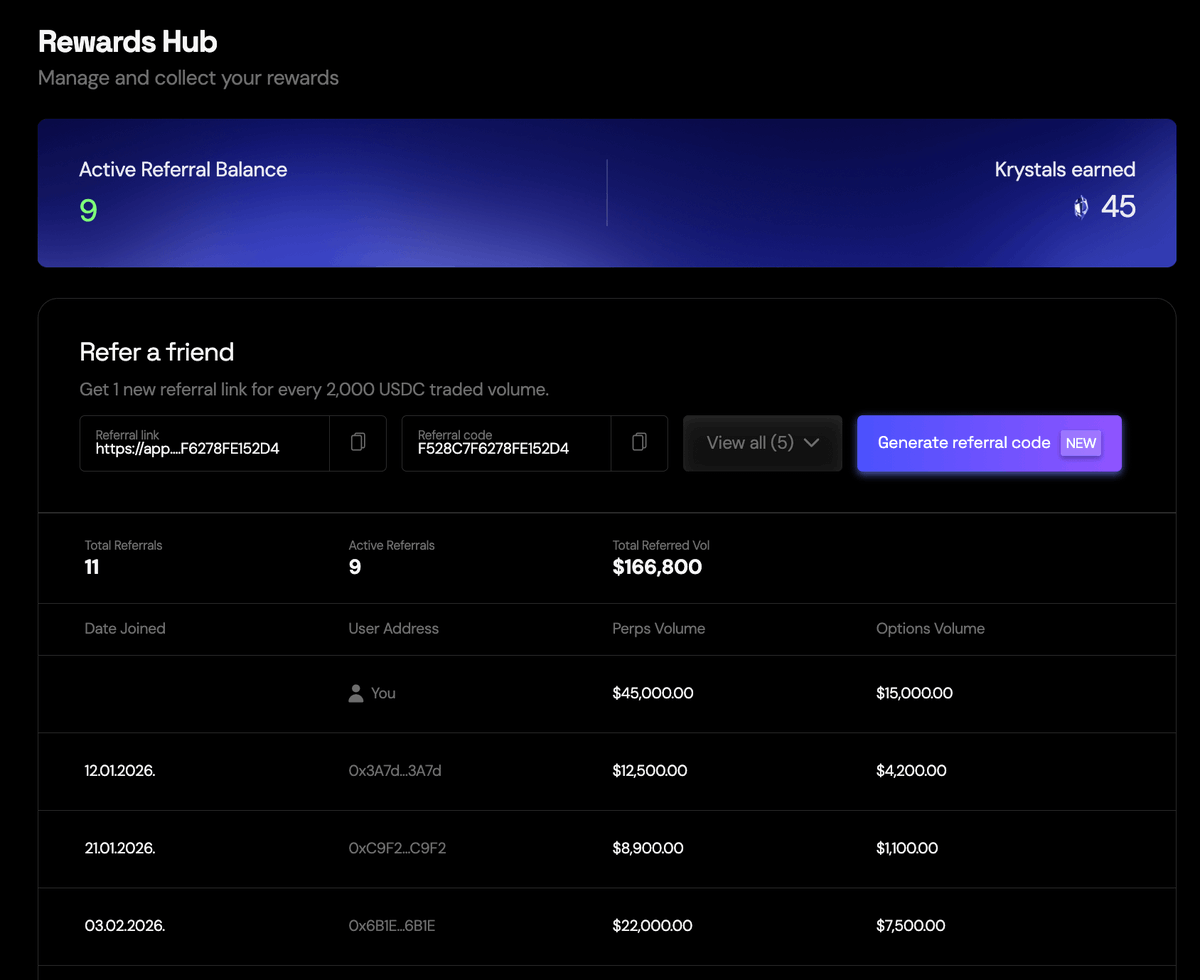The width and height of the screenshot is (1200, 980).
Task: Click perps volume $8,900.00
Action: [648, 848]
